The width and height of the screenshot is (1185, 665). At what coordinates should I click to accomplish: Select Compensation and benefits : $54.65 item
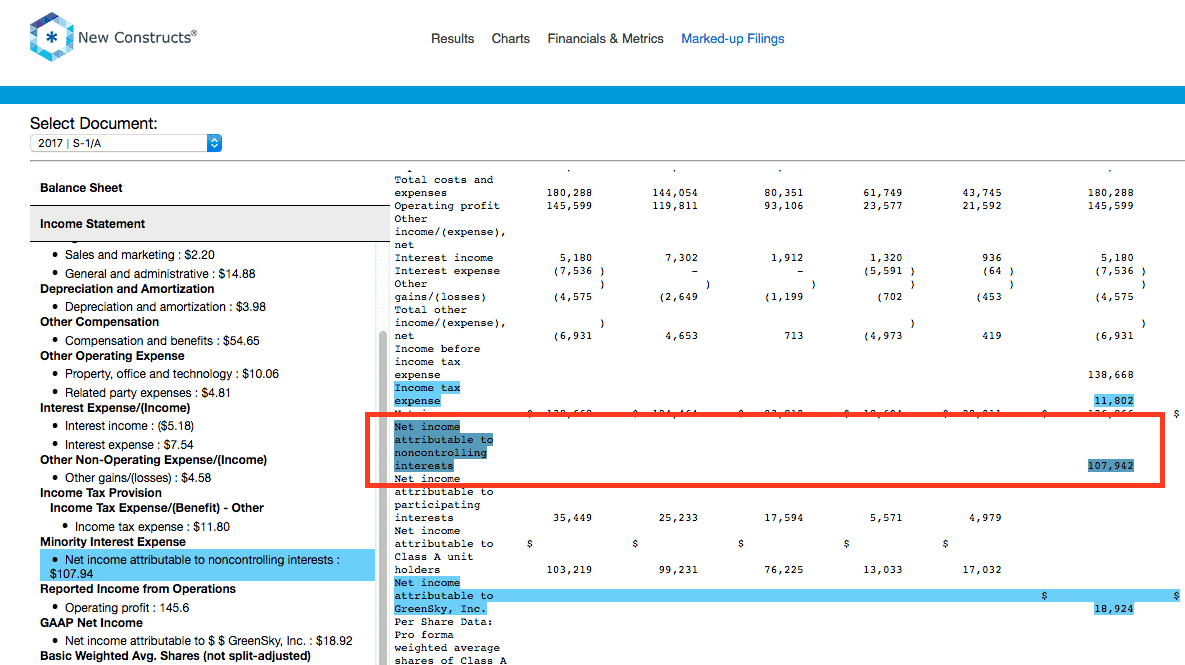[162, 341]
